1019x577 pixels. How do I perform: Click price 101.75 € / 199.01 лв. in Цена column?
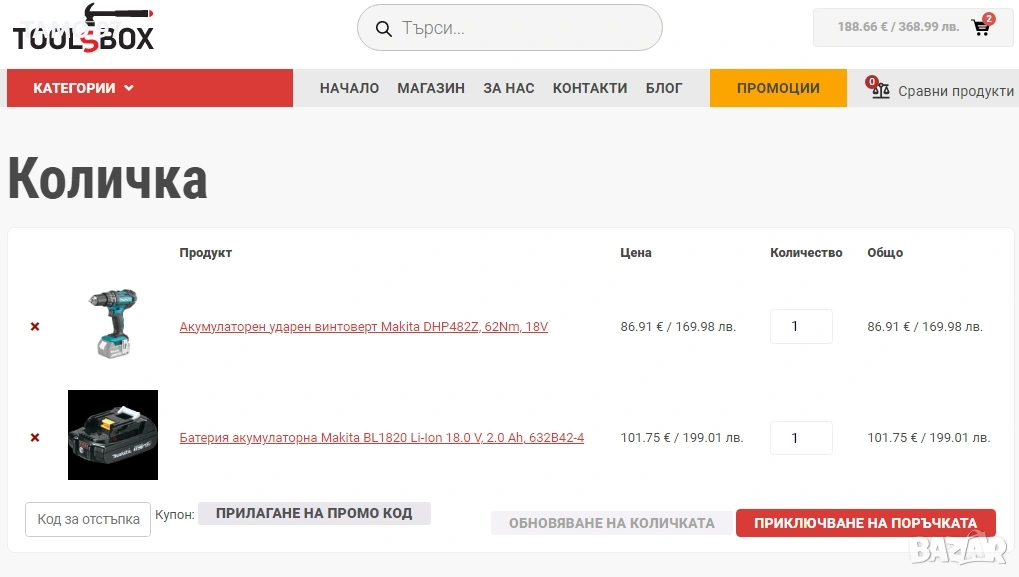(x=682, y=437)
